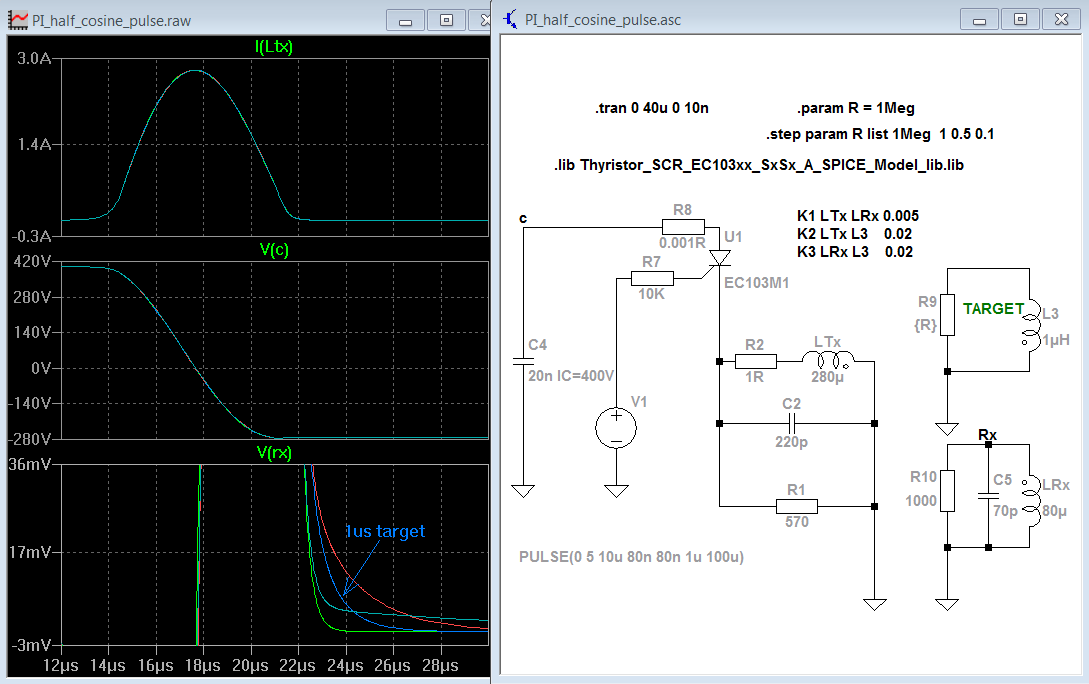Viewport: 1089px width, 684px height.
Task: Click the K2 LTx L3 0.02 coupling statement
Action: (x=854, y=234)
